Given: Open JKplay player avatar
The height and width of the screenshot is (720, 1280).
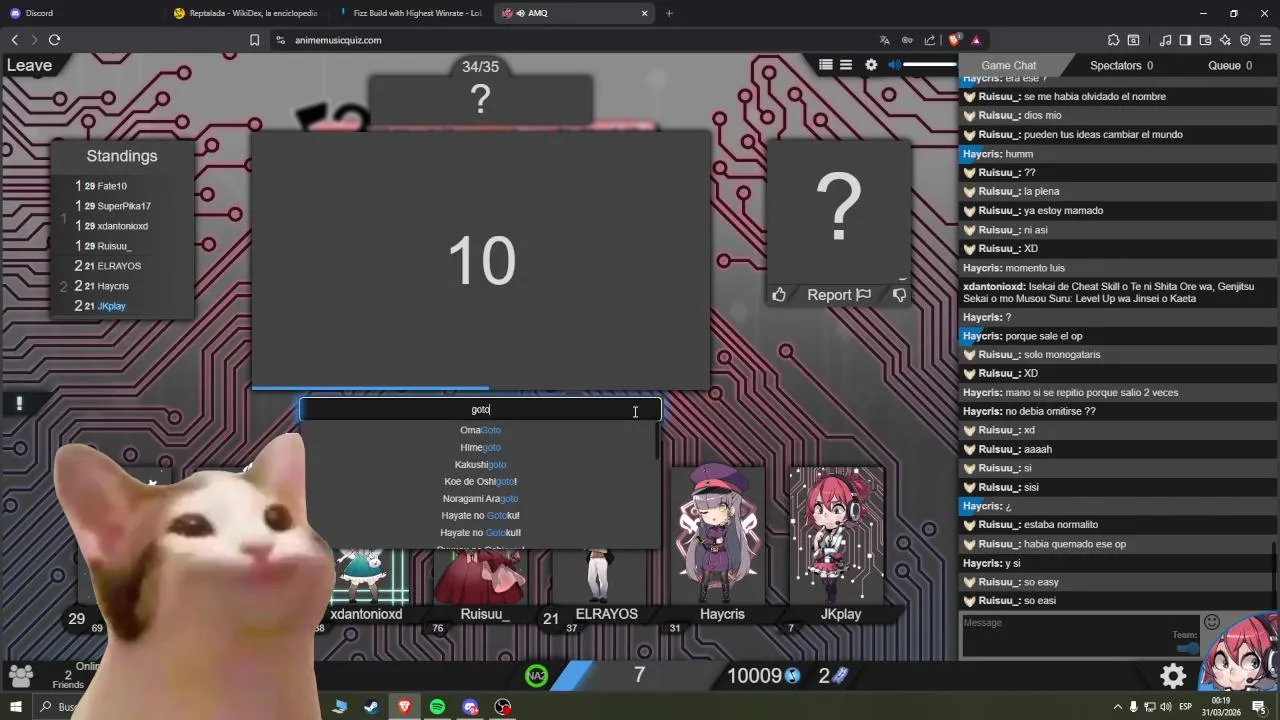Looking at the screenshot, I should (x=838, y=535).
